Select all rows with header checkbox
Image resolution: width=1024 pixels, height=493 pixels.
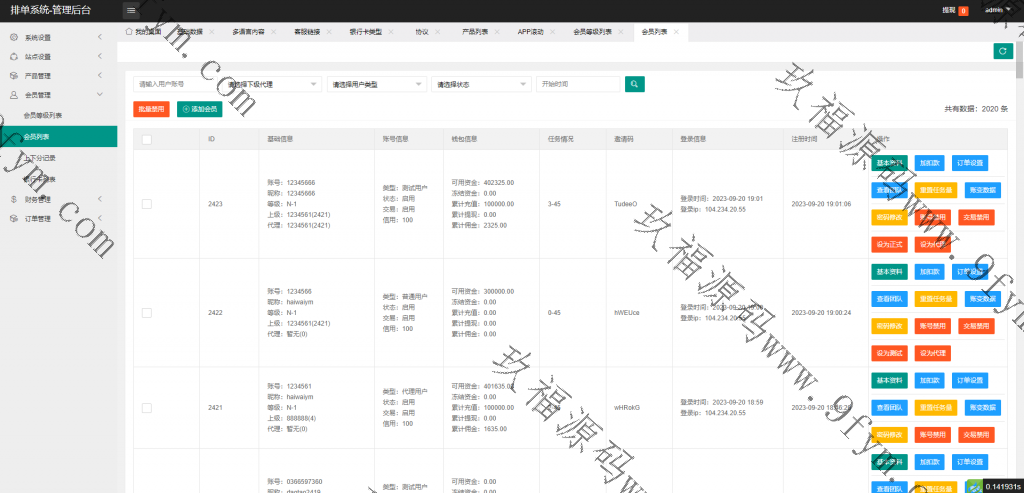coord(147,139)
